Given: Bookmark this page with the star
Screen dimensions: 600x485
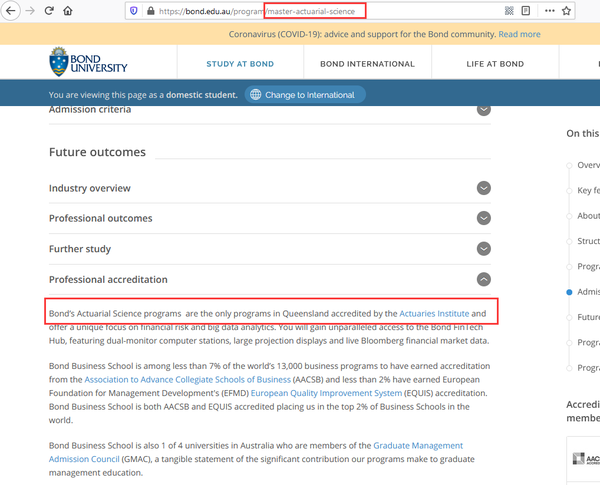Looking at the screenshot, I should click(566, 11).
